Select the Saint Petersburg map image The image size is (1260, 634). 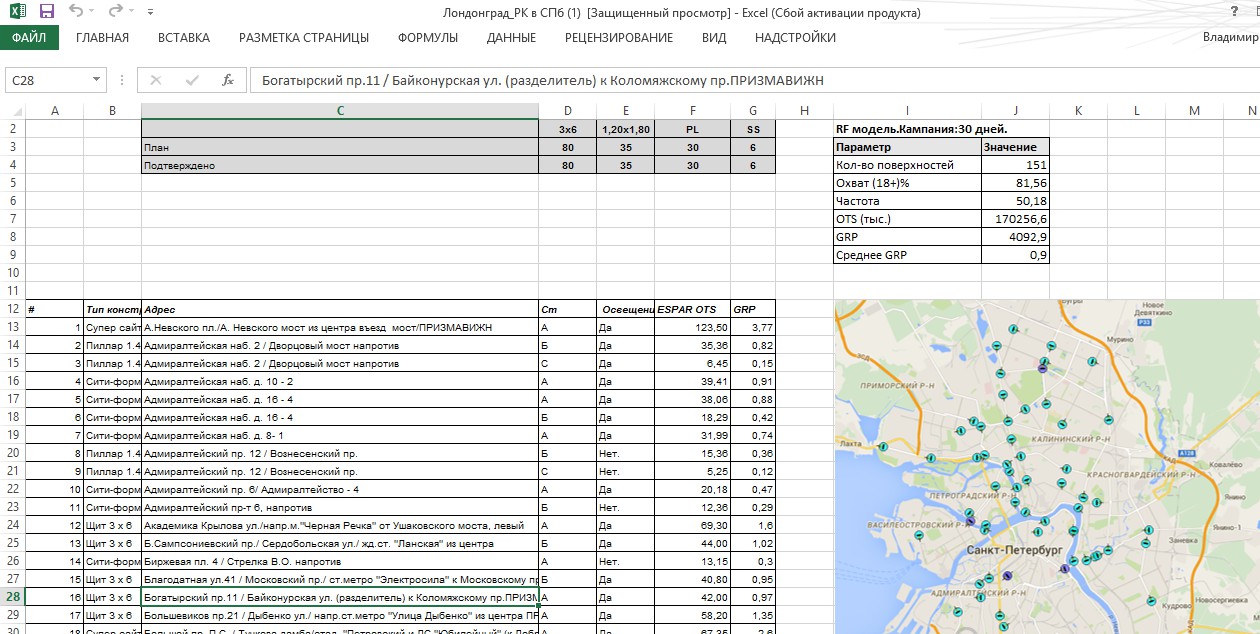(x=1045, y=465)
